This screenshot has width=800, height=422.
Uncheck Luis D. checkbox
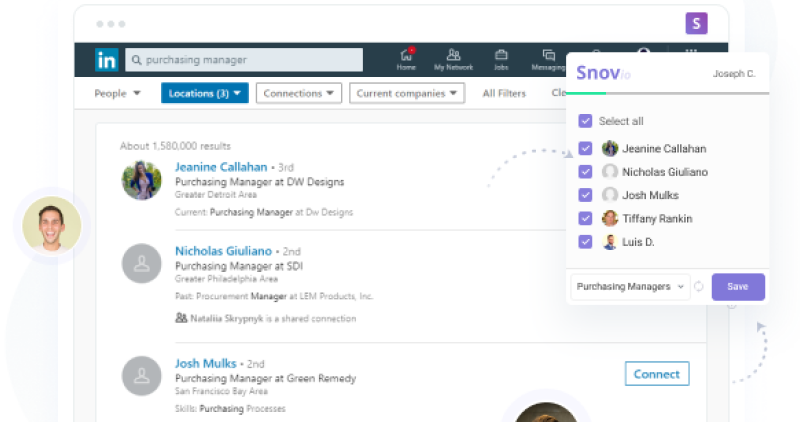point(585,242)
